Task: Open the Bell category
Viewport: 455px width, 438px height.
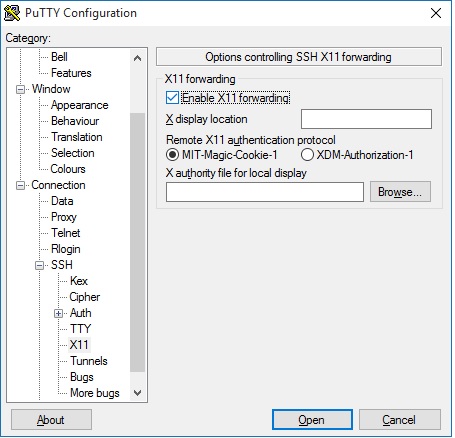Action: click(59, 57)
